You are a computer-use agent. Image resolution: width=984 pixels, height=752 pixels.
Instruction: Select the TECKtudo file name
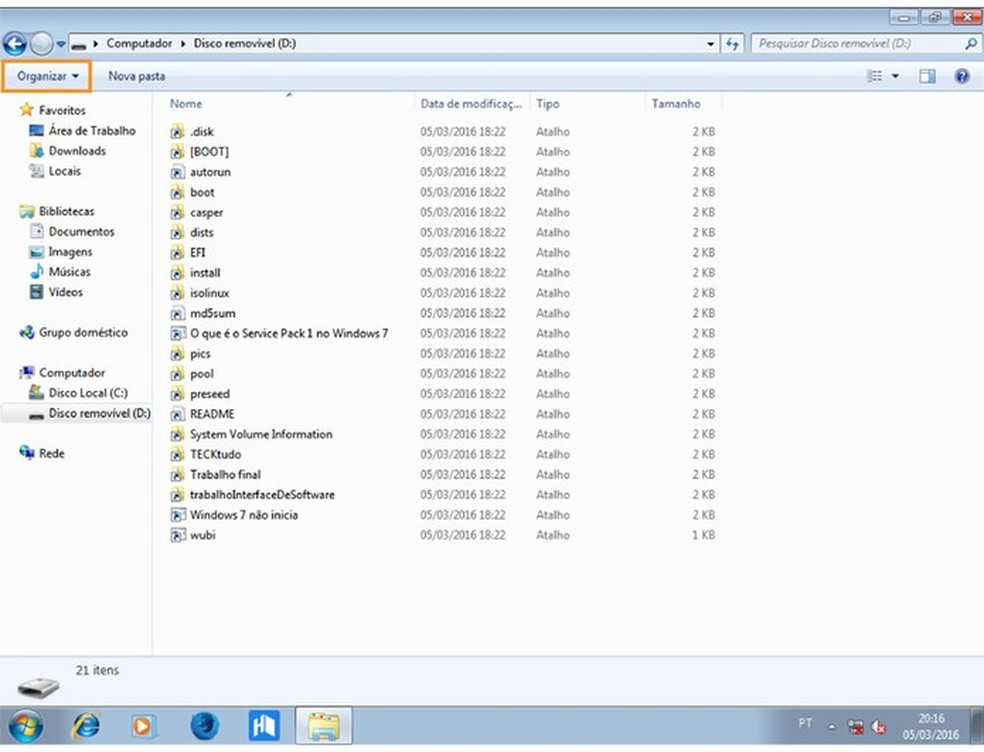click(x=215, y=454)
